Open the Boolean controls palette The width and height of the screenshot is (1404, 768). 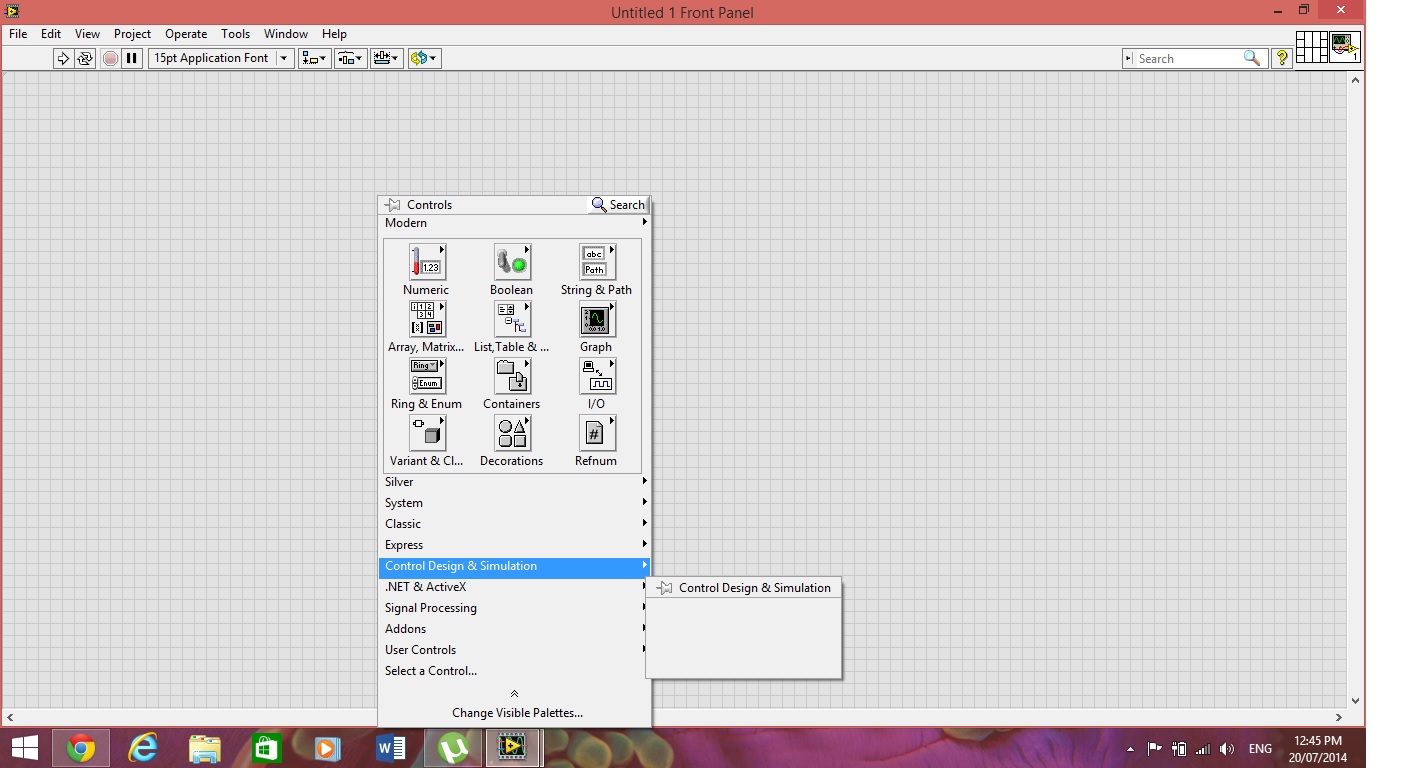pyautogui.click(x=512, y=263)
